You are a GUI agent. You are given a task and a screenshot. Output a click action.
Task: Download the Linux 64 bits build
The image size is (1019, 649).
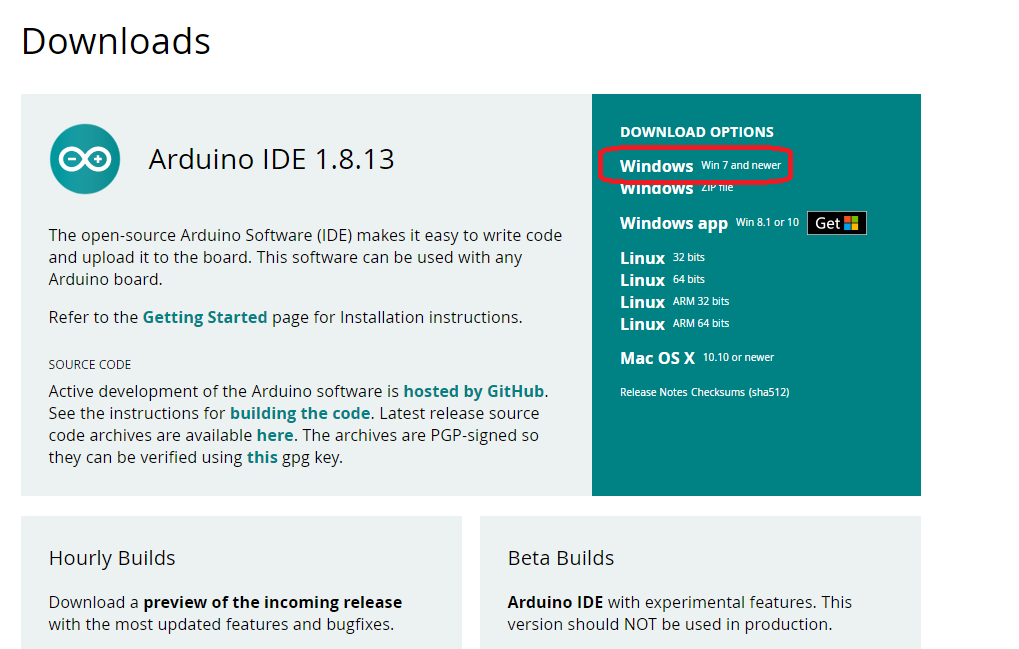[x=662, y=280]
